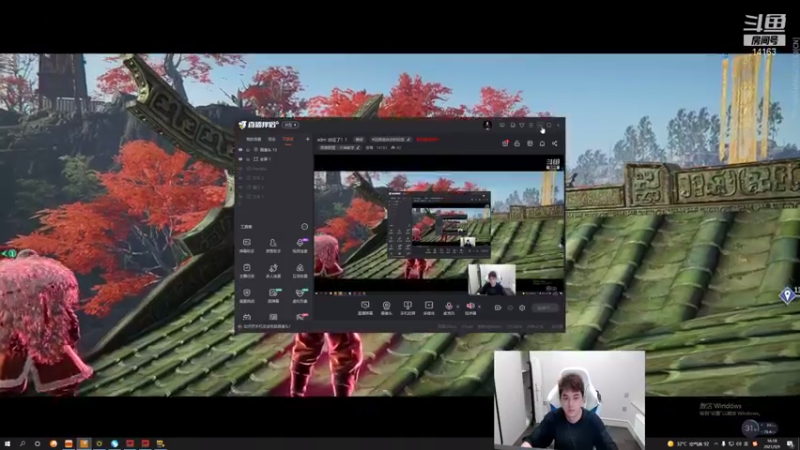Viewport: 800px width, 450px height.
Task: Collapse the toolbox section with round icon
Action: tap(305, 227)
